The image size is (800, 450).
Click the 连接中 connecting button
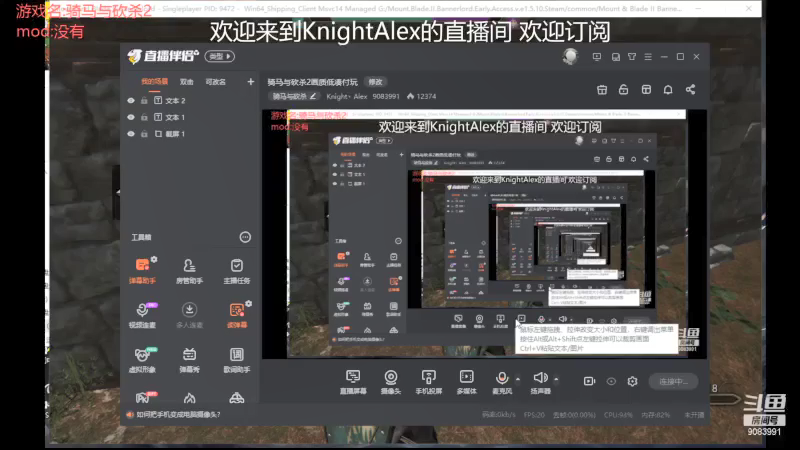673,381
